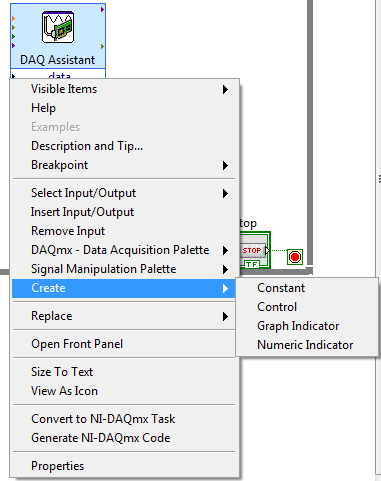Click the red loop stop condition terminal
381x481 pixels.
pos(295,257)
